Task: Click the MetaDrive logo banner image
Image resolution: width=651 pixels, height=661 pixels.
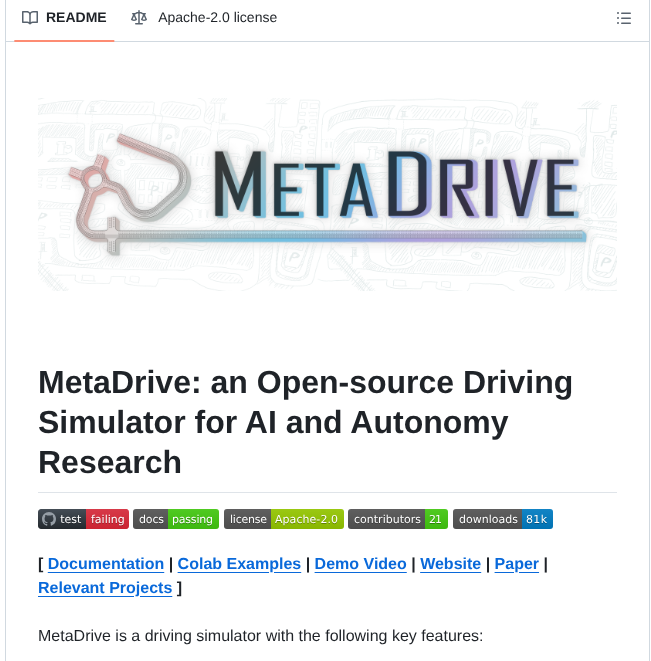Action: pos(327,194)
